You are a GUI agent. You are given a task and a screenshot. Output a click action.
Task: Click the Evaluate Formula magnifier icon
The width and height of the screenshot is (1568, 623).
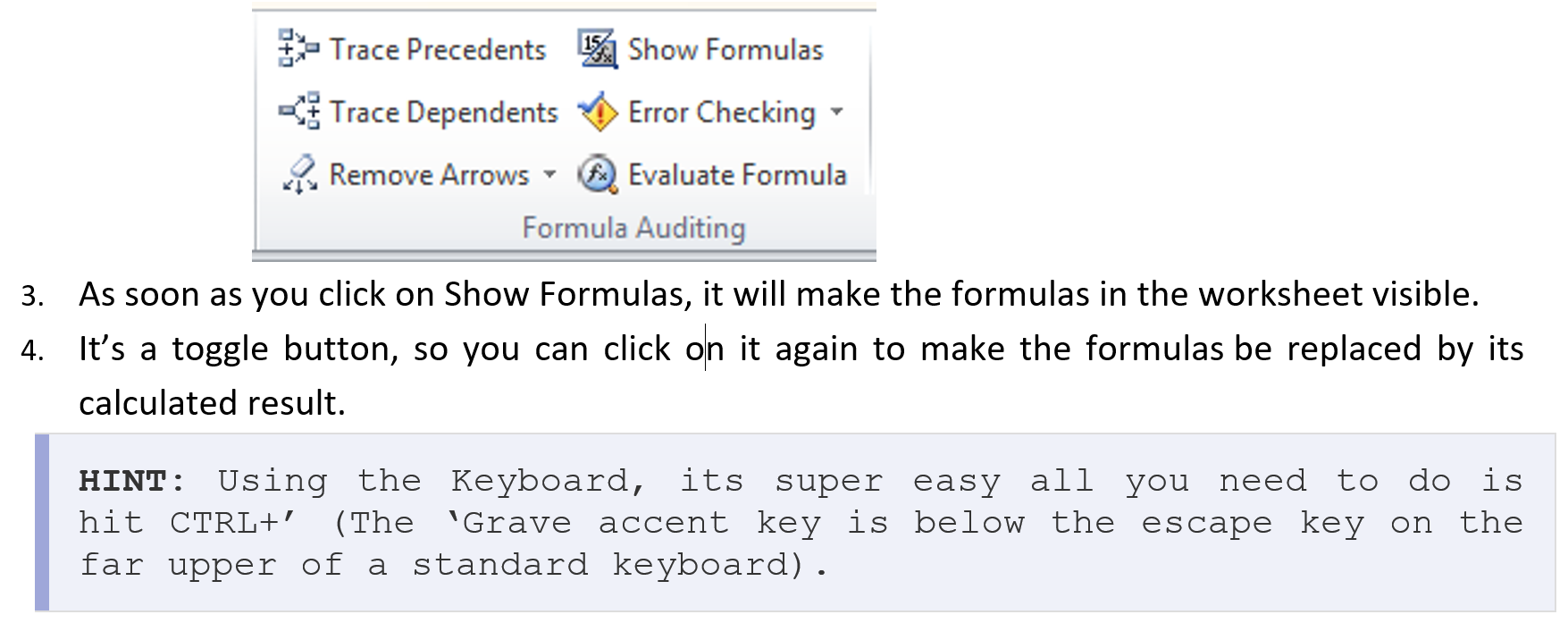tap(597, 174)
